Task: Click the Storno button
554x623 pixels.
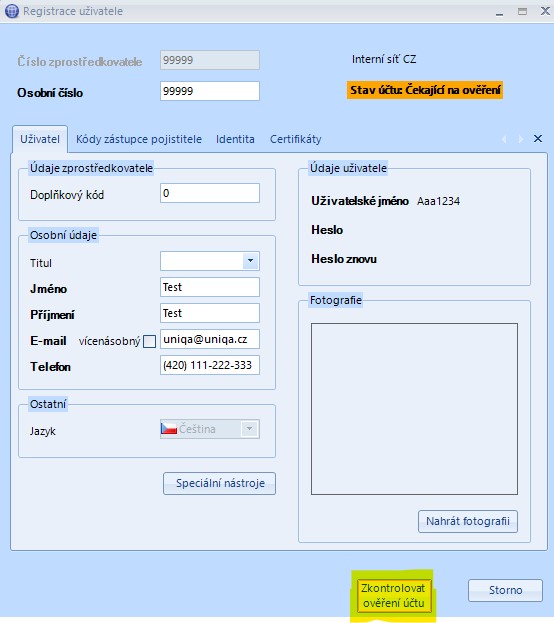Action: coord(505,590)
